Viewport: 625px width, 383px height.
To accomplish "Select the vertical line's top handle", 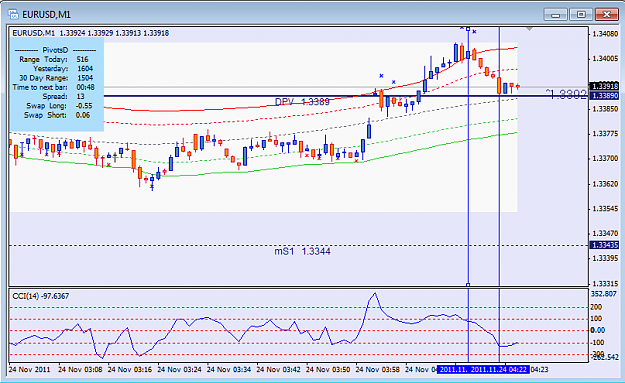I will click(468, 29).
